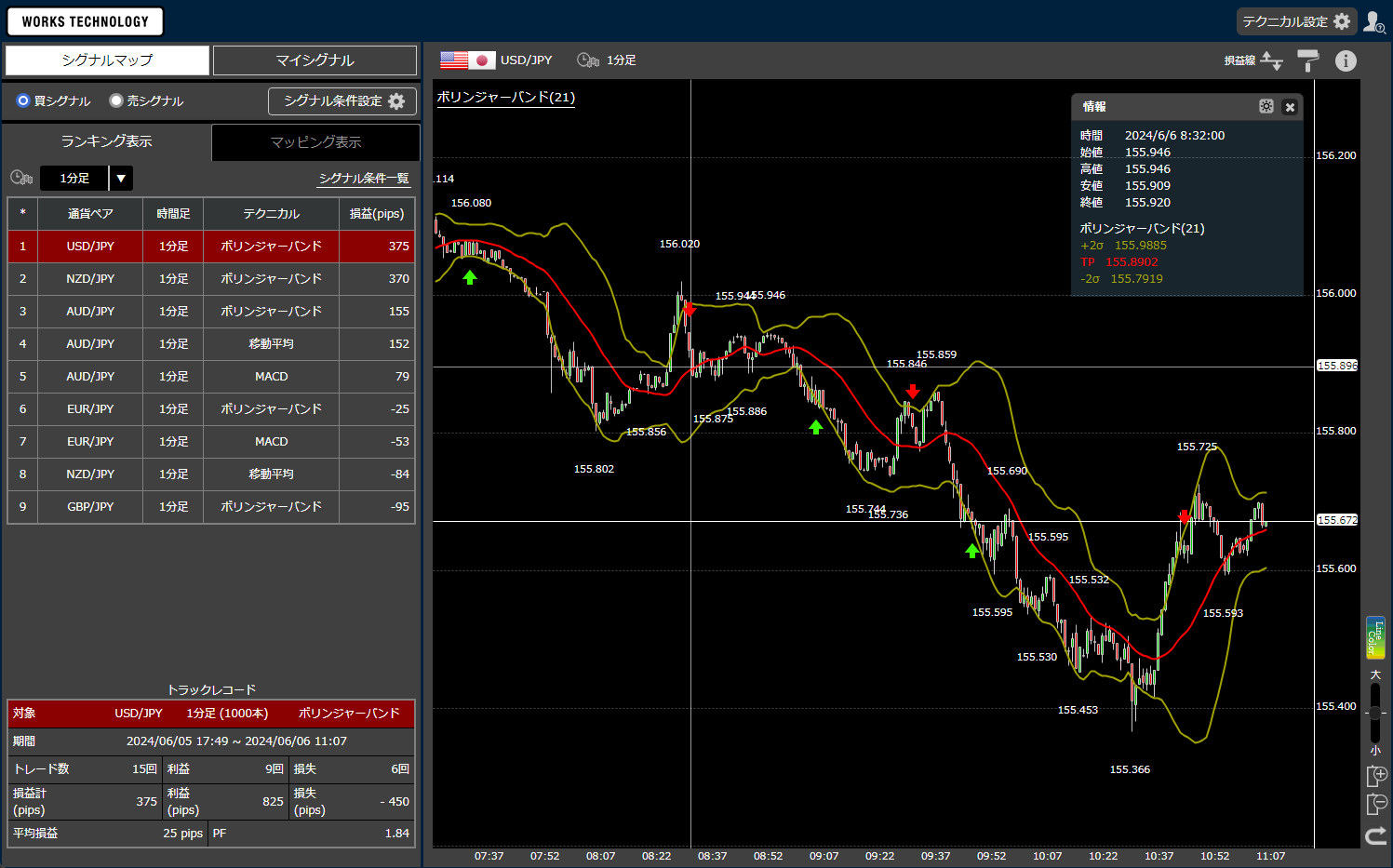
Task: Click the WORKS TECHNOLOGY logo
Action: click(x=85, y=21)
